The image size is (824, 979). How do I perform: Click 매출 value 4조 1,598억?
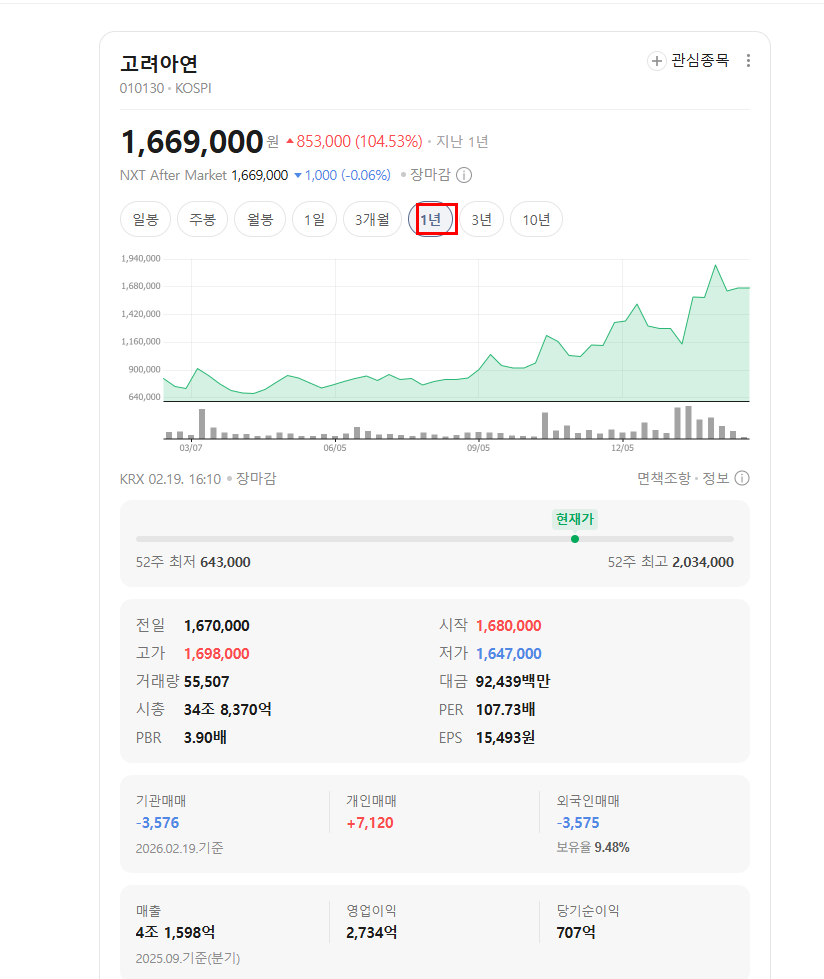pyautogui.click(x=175, y=933)
